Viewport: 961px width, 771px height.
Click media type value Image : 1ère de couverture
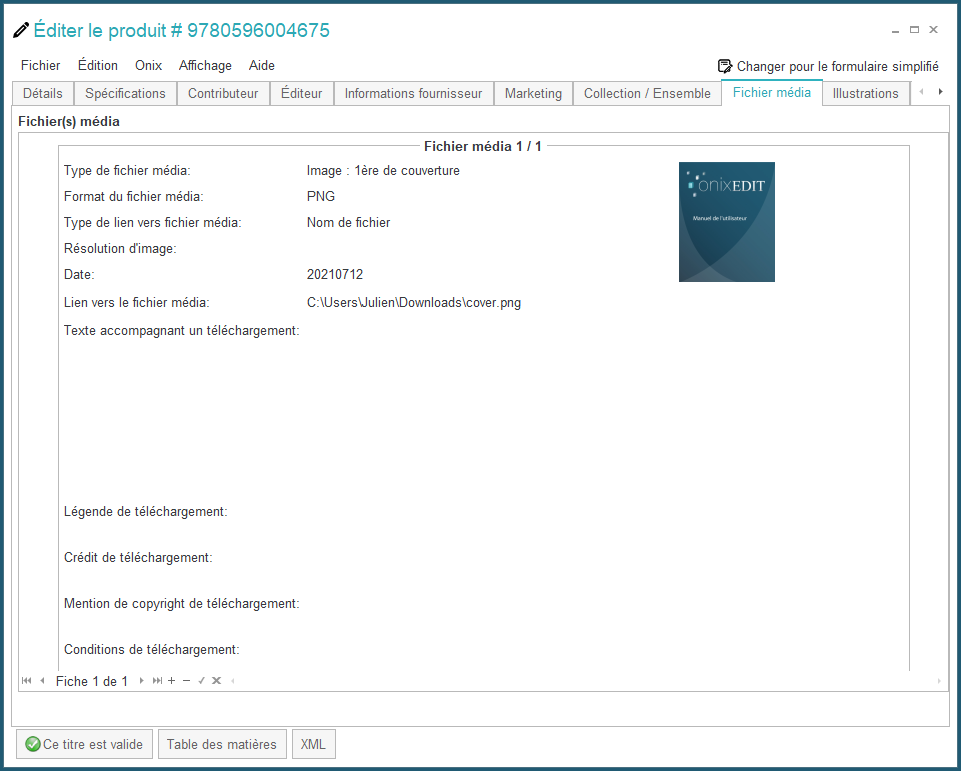383,170
